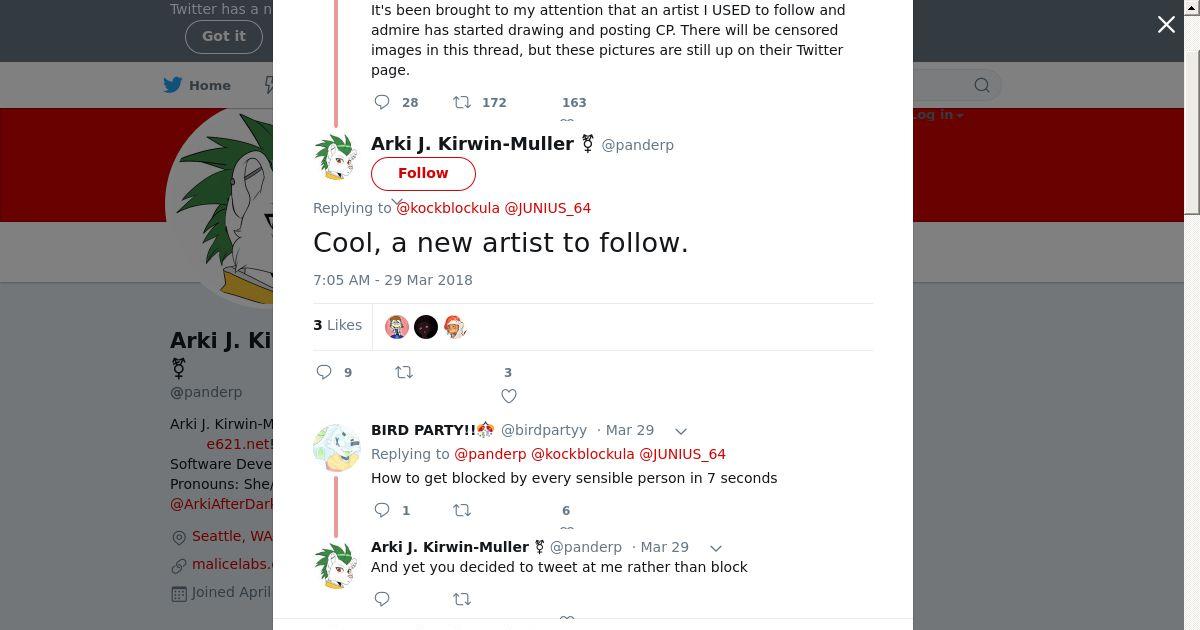Image resolution: width=1200 pixels, height=630 pixels.
Task: Open options chevron on BIRD PARTY's tweet
Action: [x=681, y=431]
